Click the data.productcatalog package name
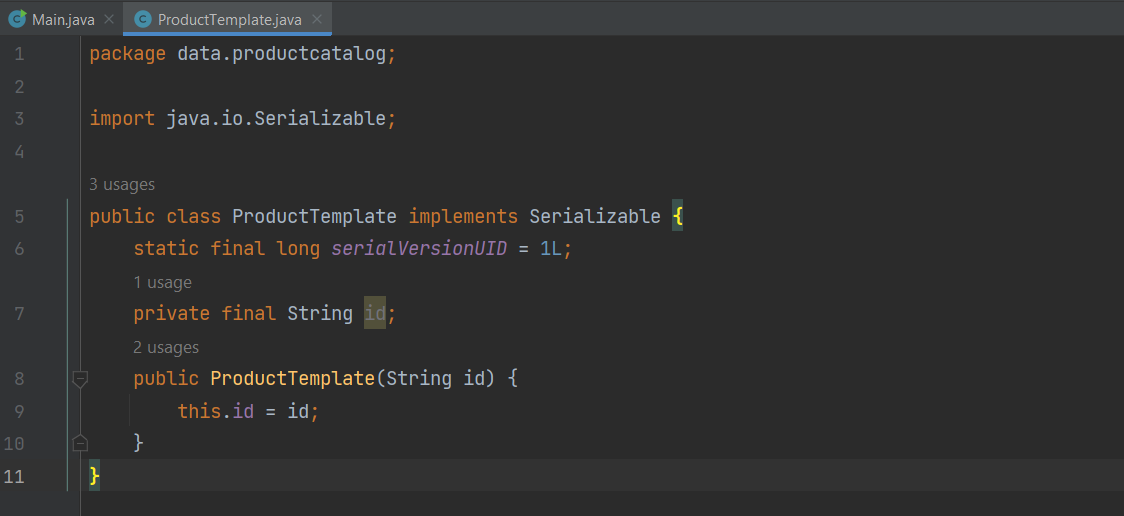This screenshot has height=516, width=1124. pos(281,54)
